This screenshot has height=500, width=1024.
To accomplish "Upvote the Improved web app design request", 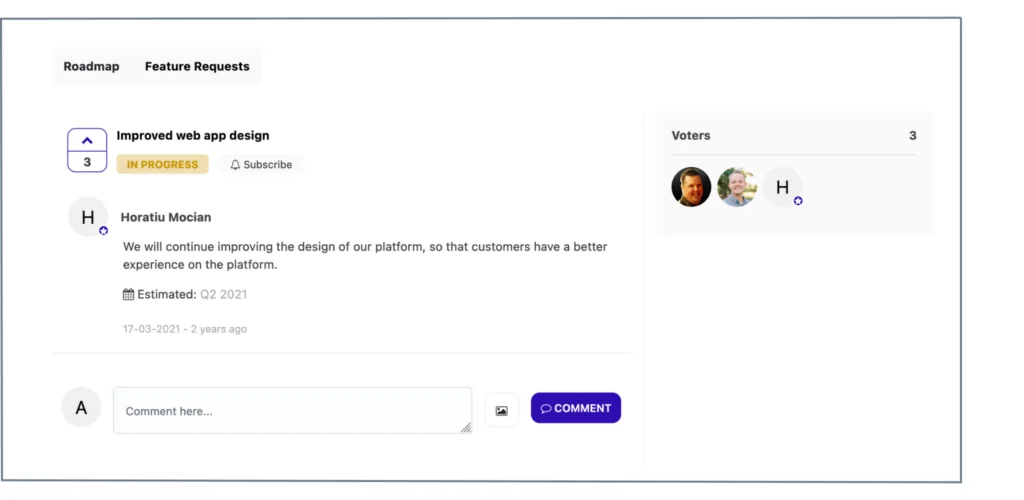I will point(87,140).
